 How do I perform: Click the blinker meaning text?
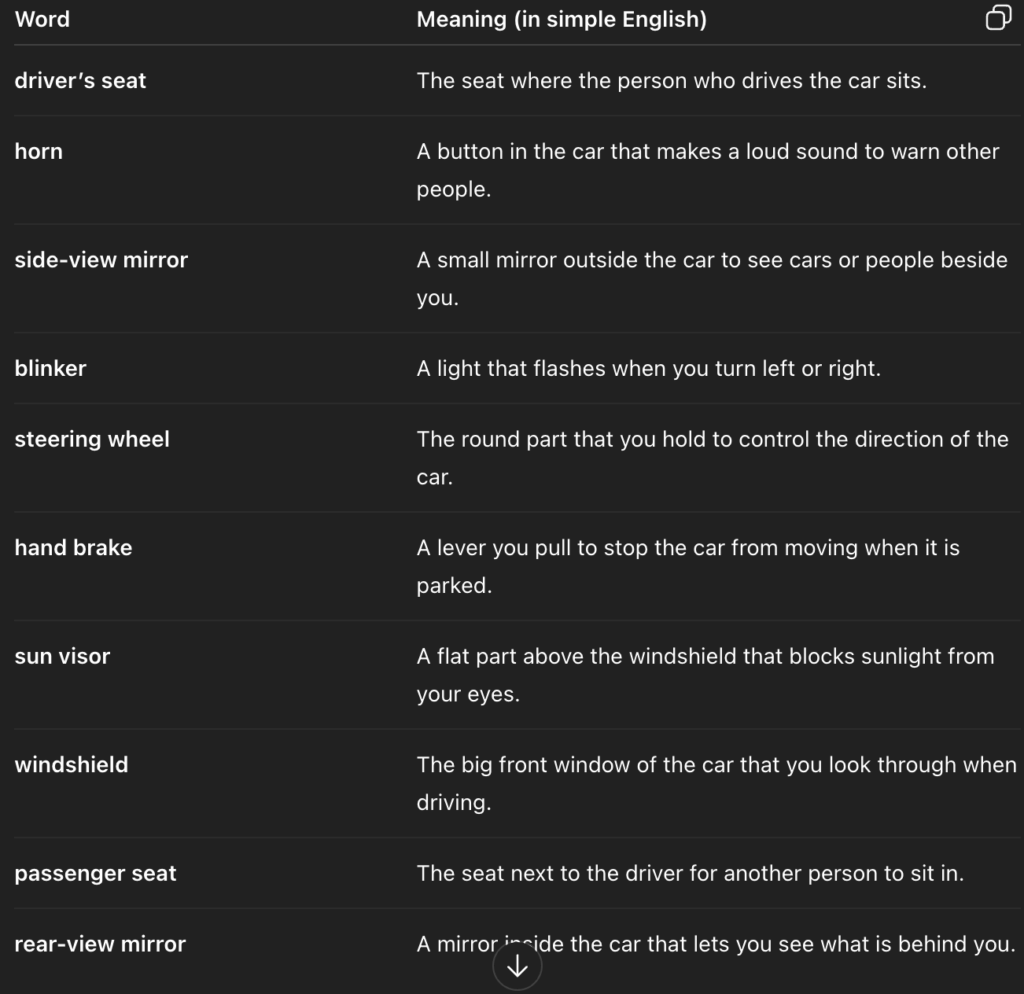pos(648,368)
